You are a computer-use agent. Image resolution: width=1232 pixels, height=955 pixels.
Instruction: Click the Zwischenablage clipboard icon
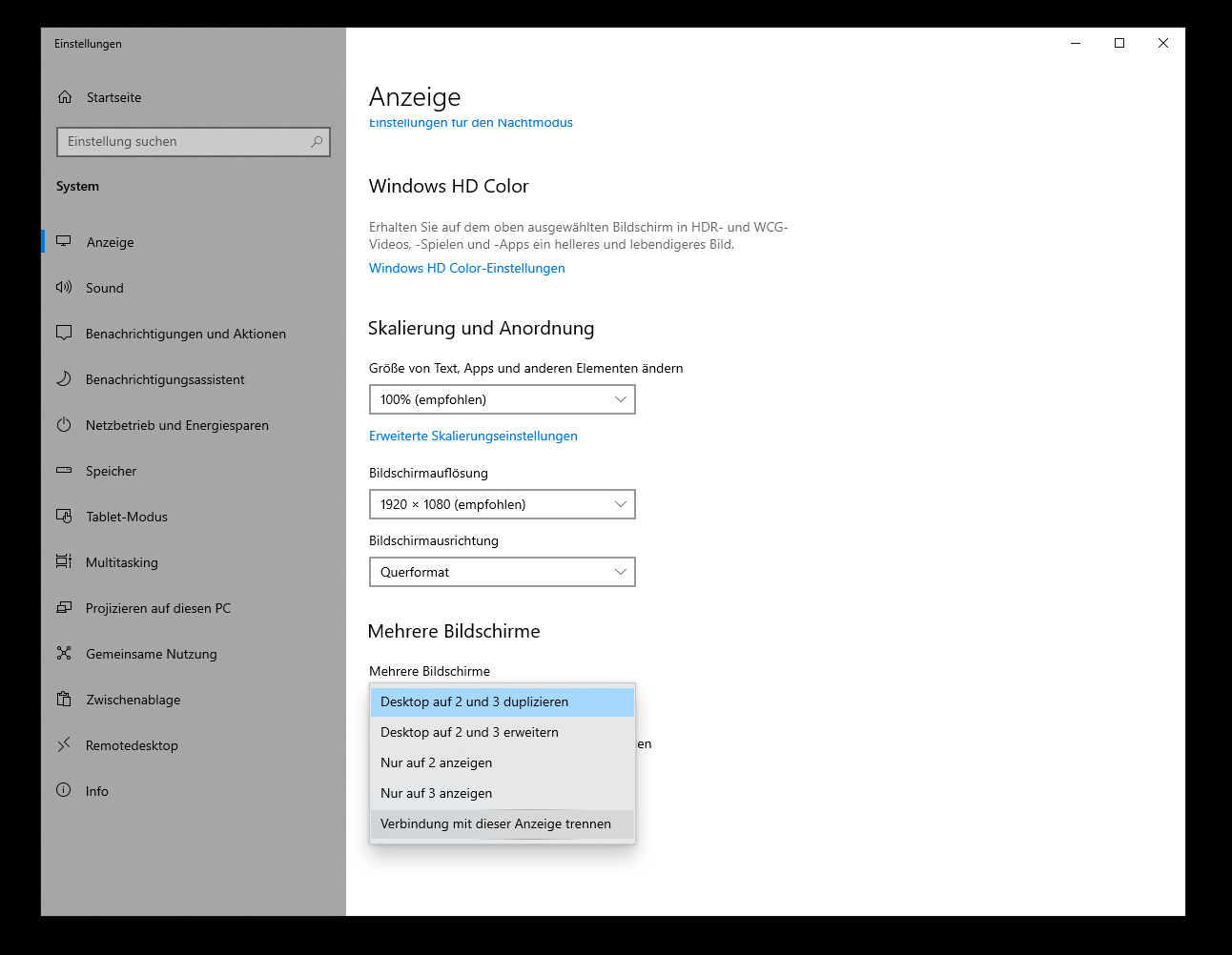point(64,699)
